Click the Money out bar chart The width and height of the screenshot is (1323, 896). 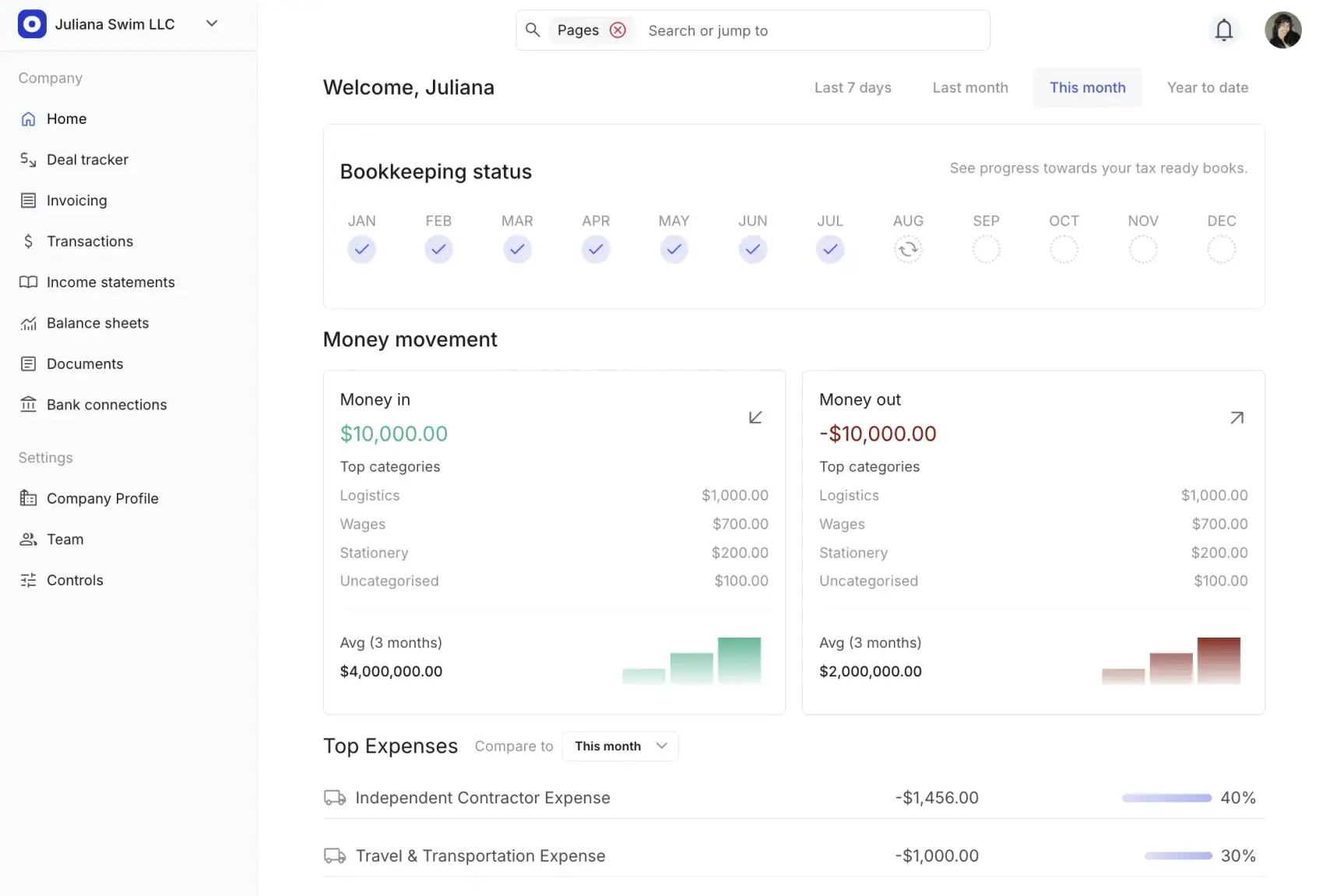(x=1171, y=660)
